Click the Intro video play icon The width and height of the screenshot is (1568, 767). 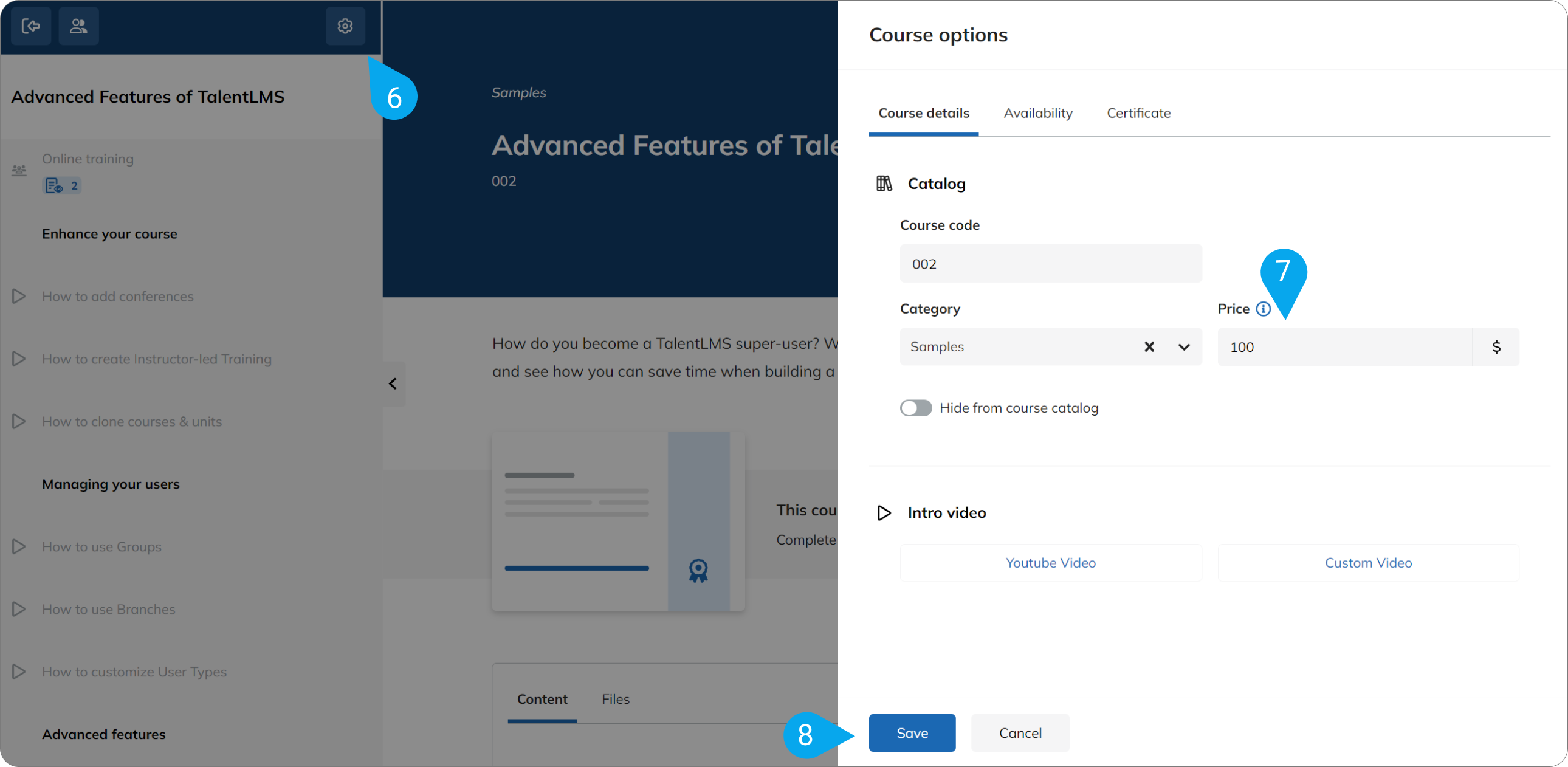tap(884, 512)
